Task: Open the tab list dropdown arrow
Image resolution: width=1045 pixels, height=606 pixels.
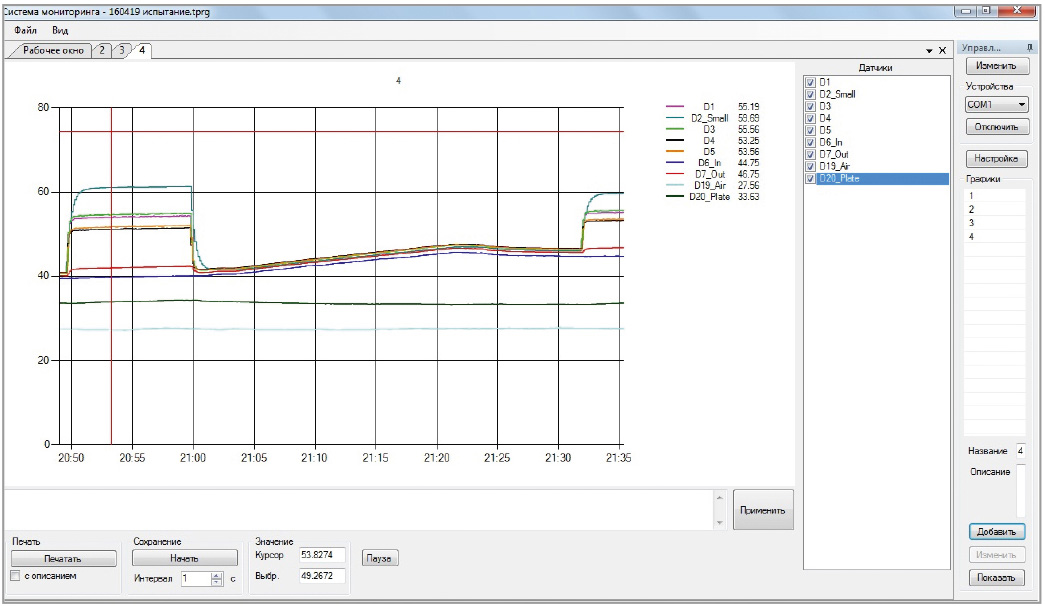Action: point(929,51)
